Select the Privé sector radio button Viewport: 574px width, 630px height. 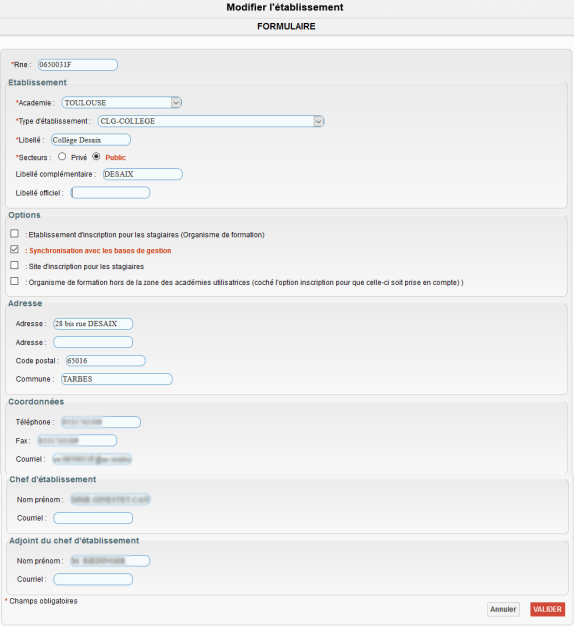[62, 157]
